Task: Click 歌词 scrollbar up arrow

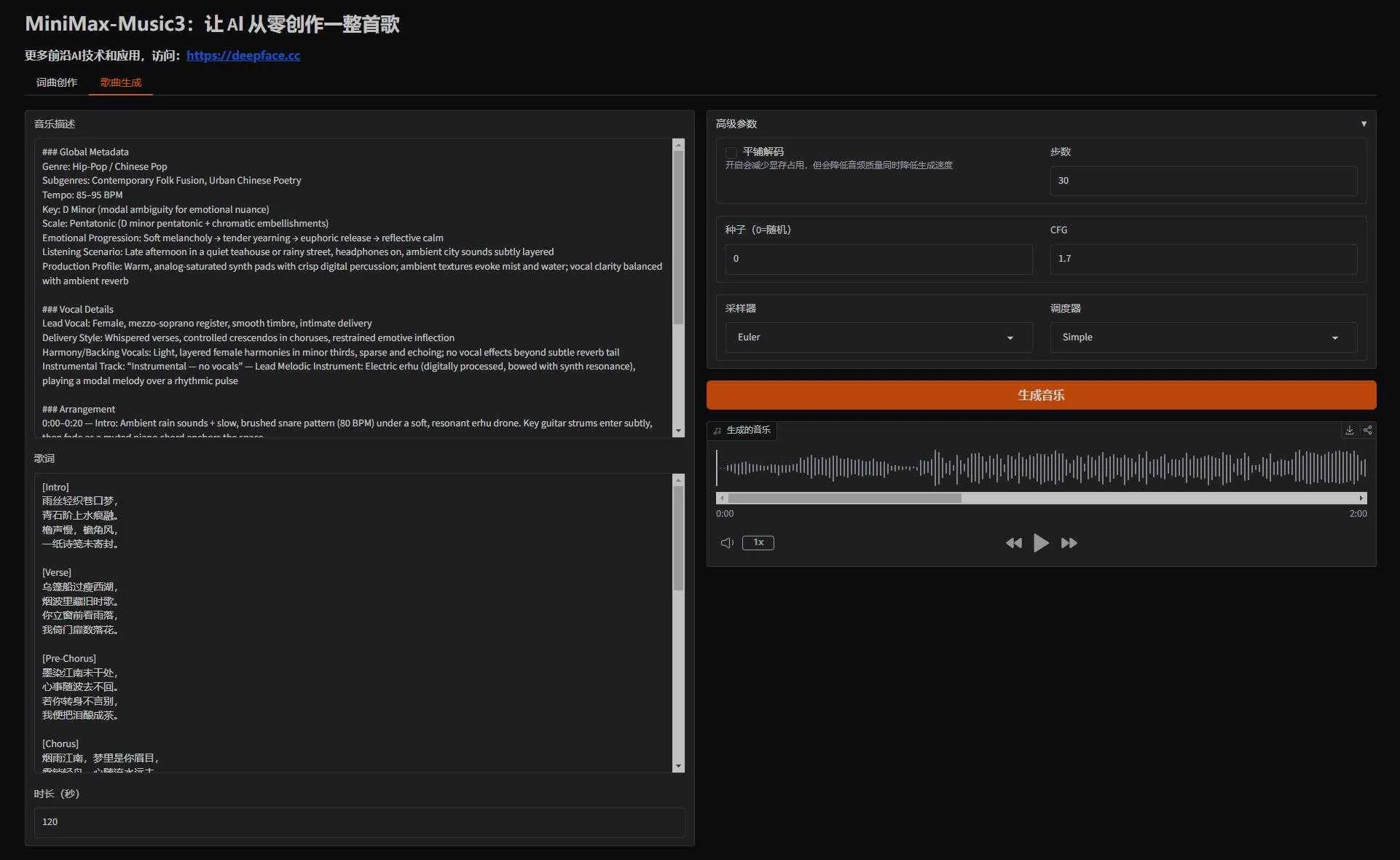Action: 679,480
